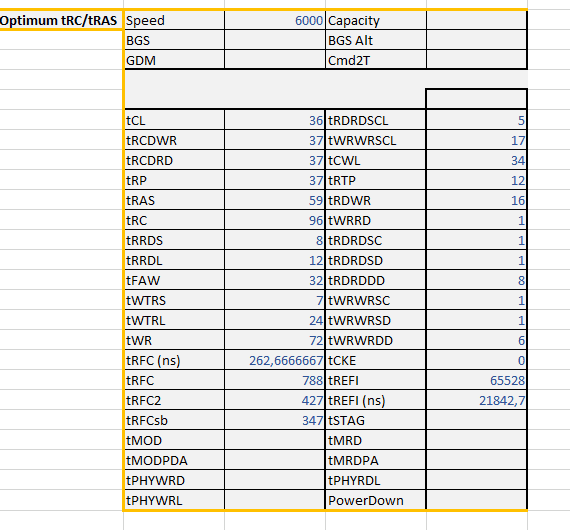Select the PowerDown label cell
This screenshot has height=530, width=570.
point(376,500)
